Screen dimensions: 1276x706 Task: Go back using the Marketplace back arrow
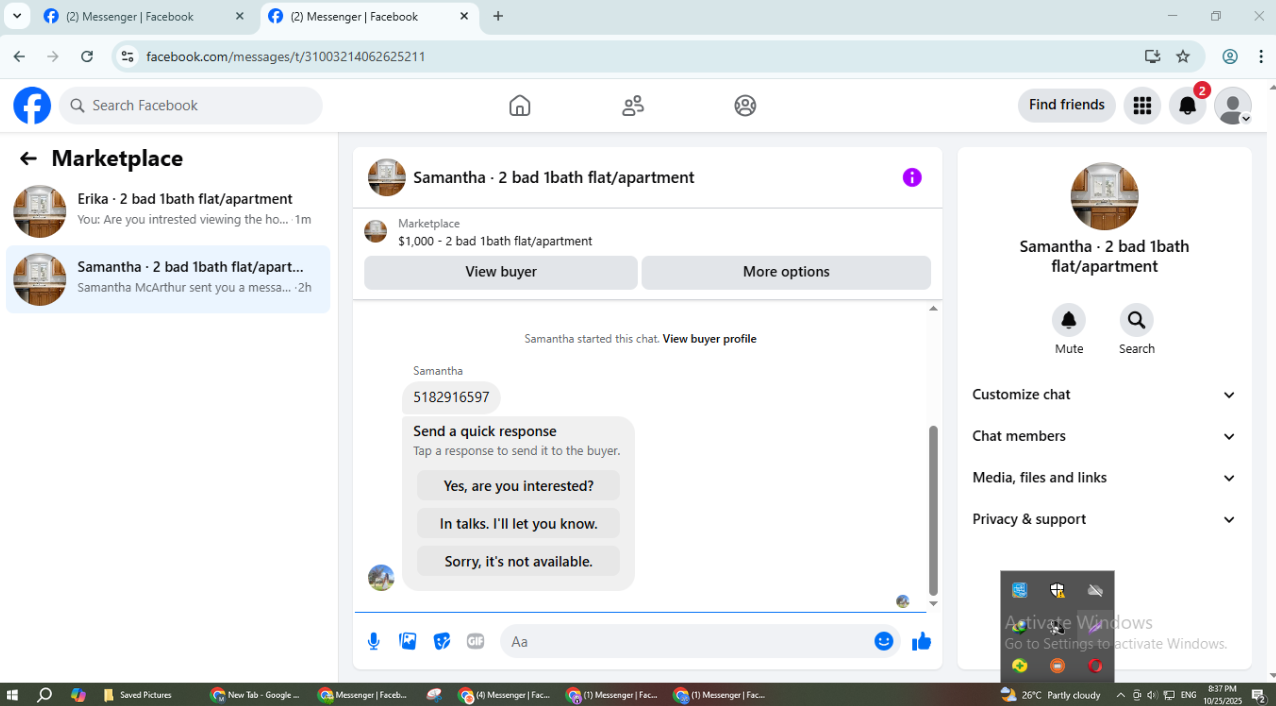tap(28, 158)
